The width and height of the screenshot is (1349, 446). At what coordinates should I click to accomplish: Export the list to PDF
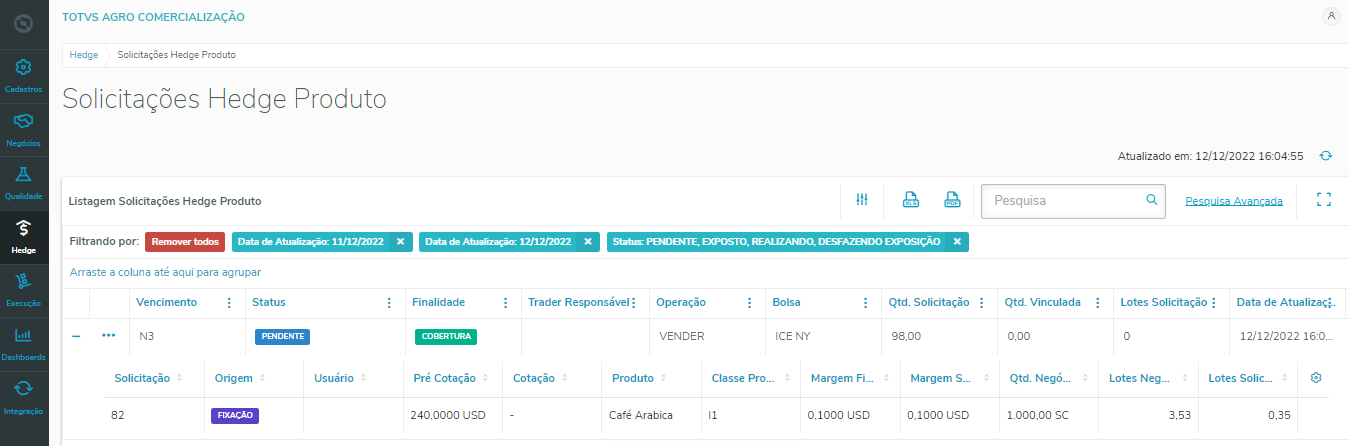[952, 200]
